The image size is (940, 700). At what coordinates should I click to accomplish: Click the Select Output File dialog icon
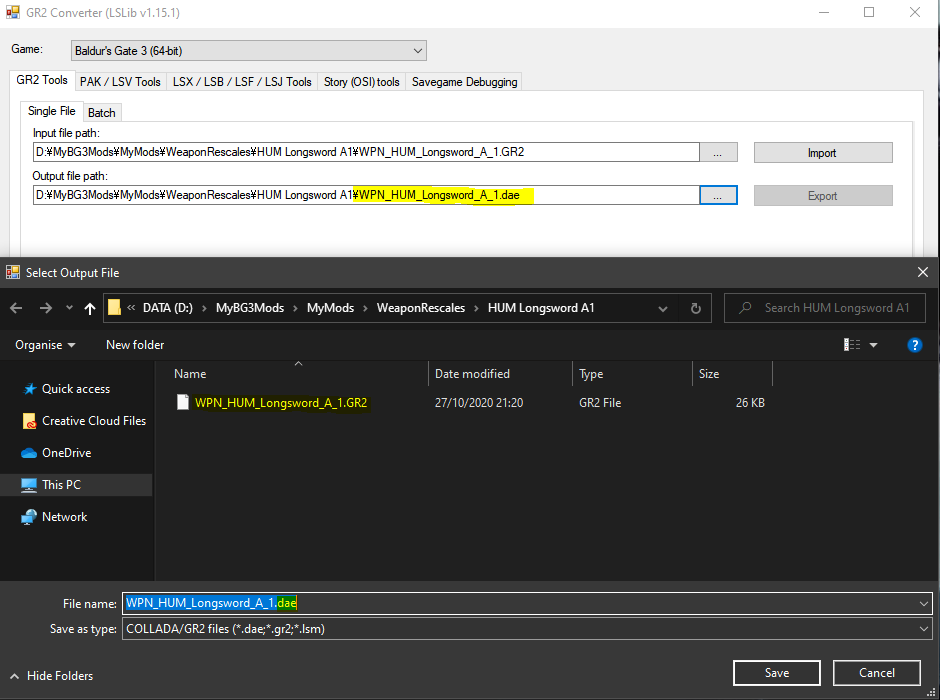coord(13,273)
